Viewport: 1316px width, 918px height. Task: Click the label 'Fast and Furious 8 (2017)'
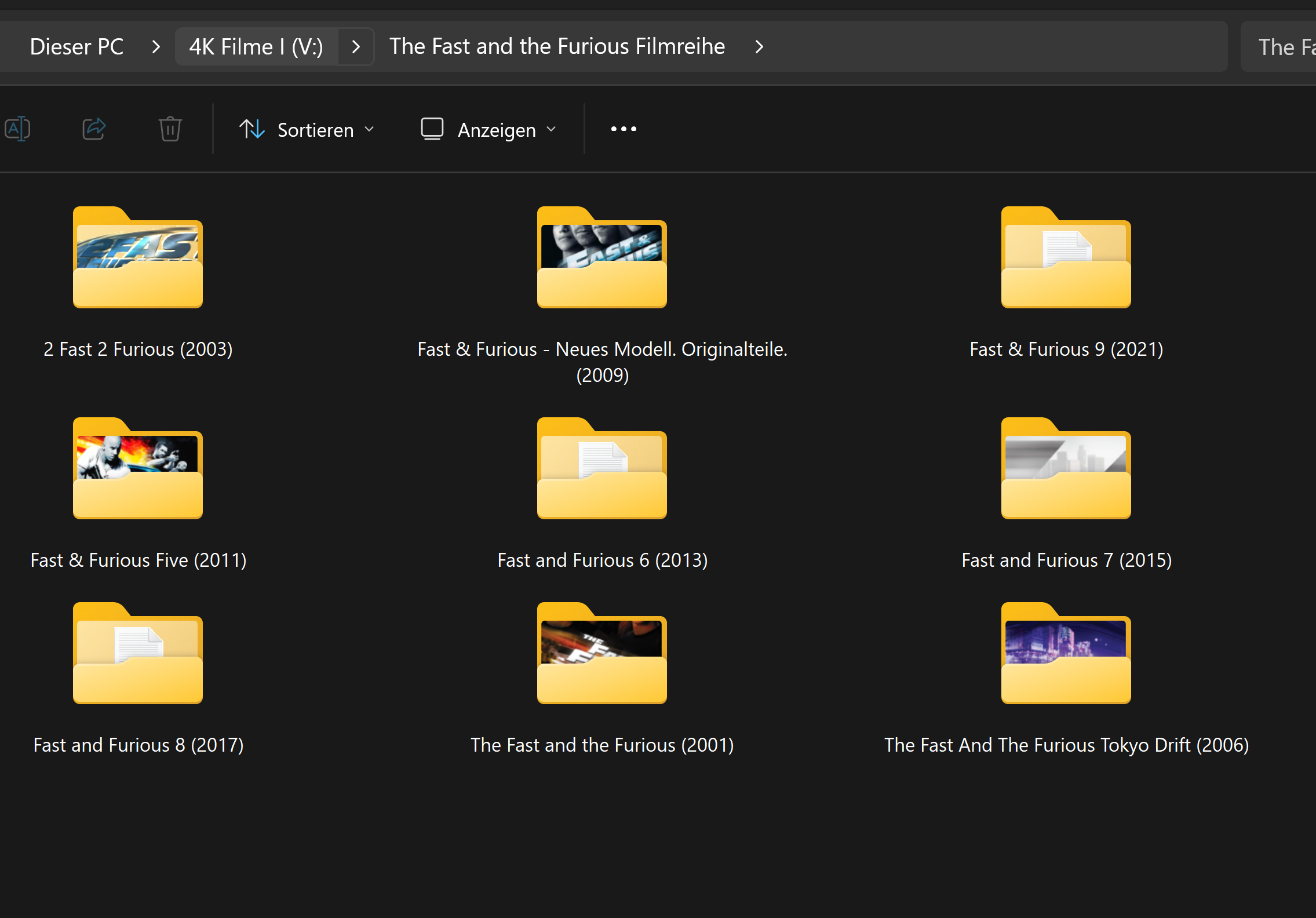click(138, 745)
